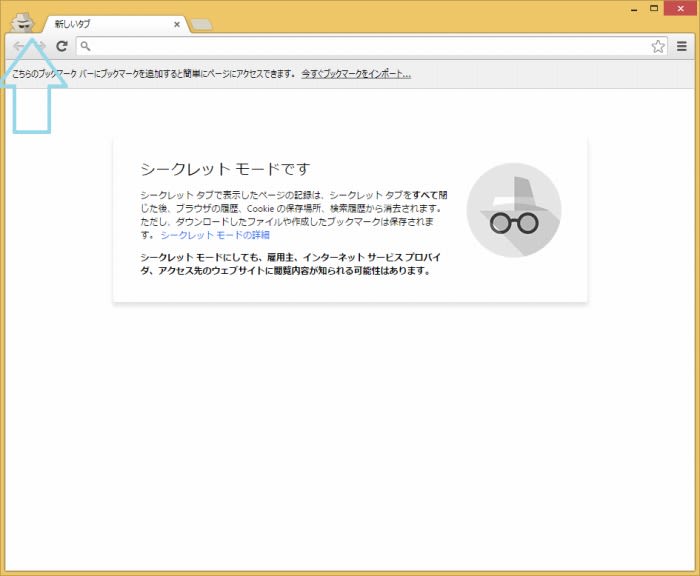Open the Chrome hamburger menu
The image size is (700, 576).
click(682, 47)
